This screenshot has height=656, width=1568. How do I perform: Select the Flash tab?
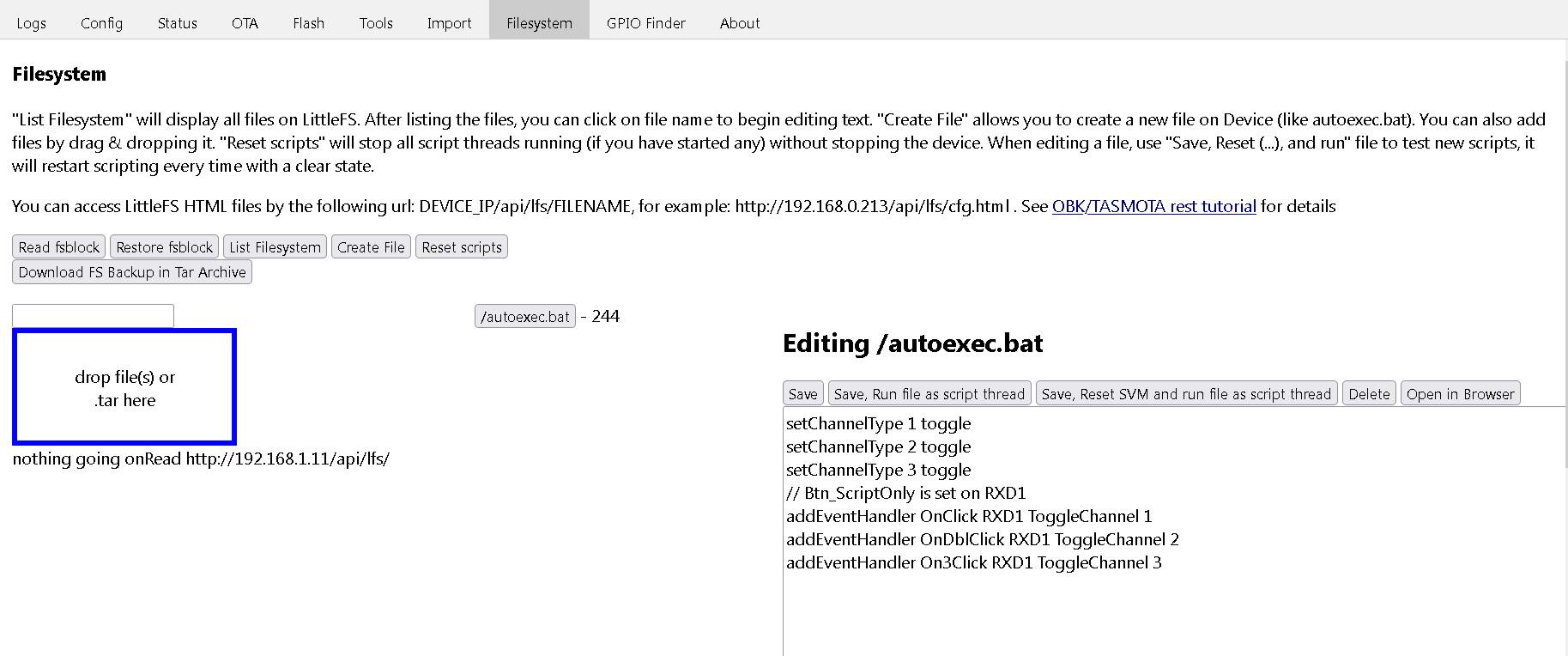308,23
